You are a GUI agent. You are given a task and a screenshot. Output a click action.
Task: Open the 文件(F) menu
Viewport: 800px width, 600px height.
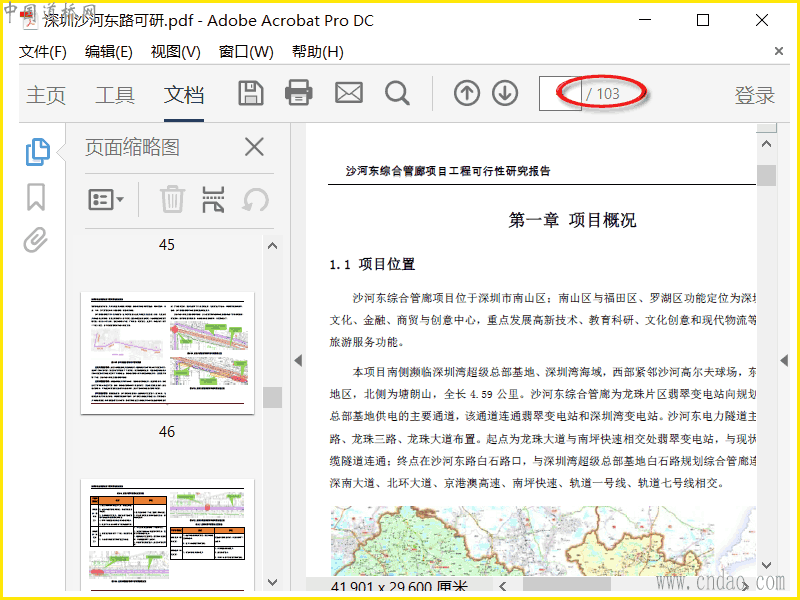[43, 52]
